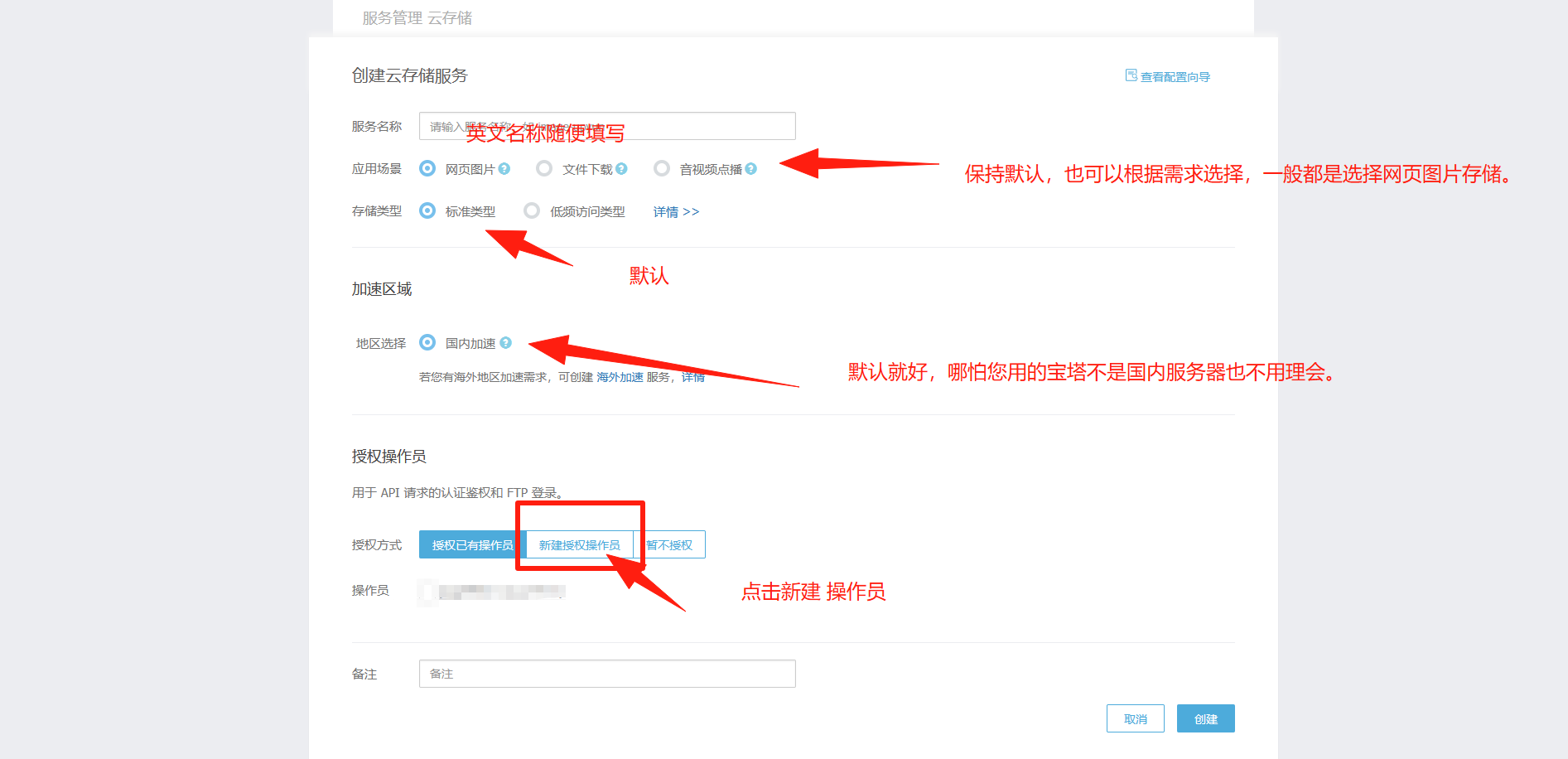Click help icon beside 国内加速
This screenshot has height=759, width=1568.
click(506, 343)
